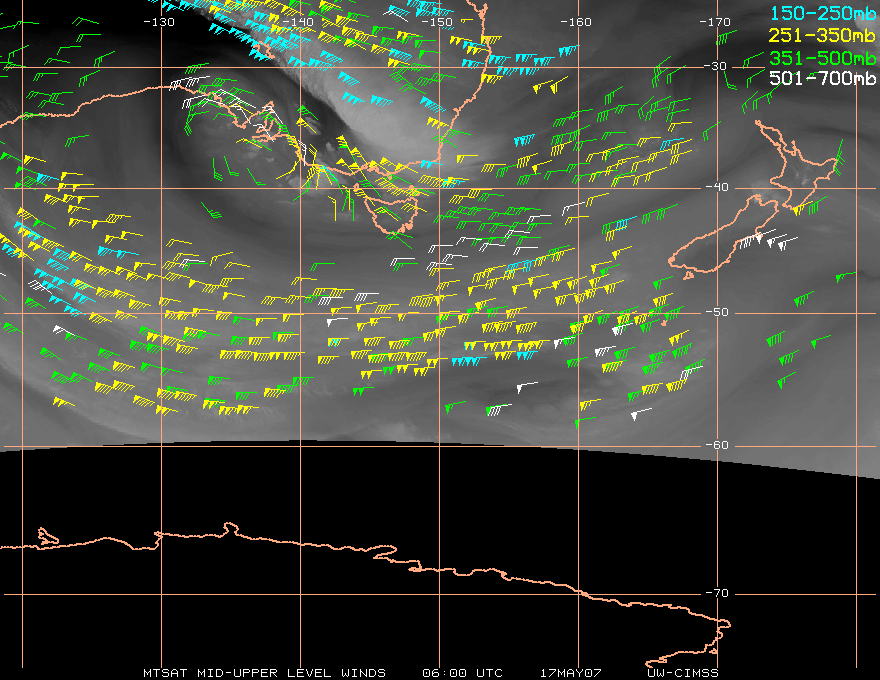Click the 06:00 UTC timestamp
The image size is (880, 680).
(x=462, y=673)
